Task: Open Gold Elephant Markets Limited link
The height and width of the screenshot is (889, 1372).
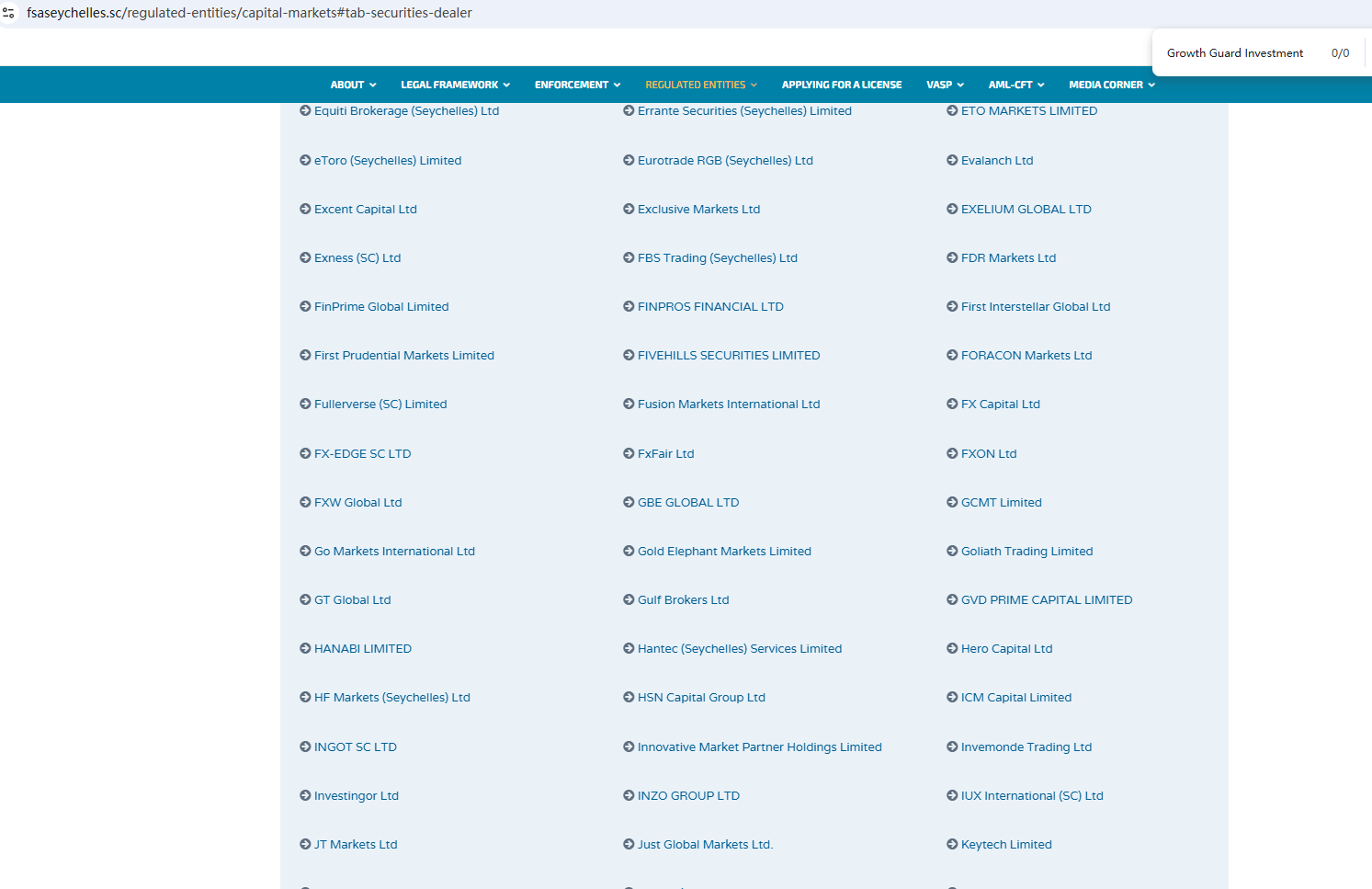Action: click(x=724, y=551)
